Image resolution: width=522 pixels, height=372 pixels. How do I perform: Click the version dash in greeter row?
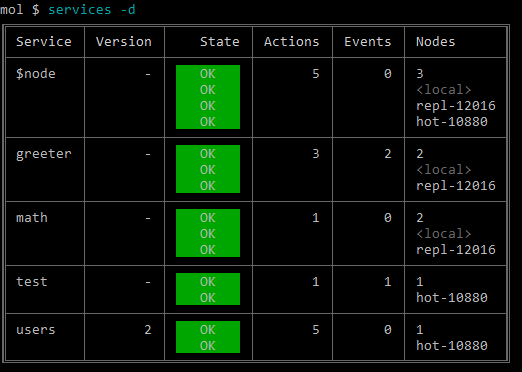click(x=148, y=154)
